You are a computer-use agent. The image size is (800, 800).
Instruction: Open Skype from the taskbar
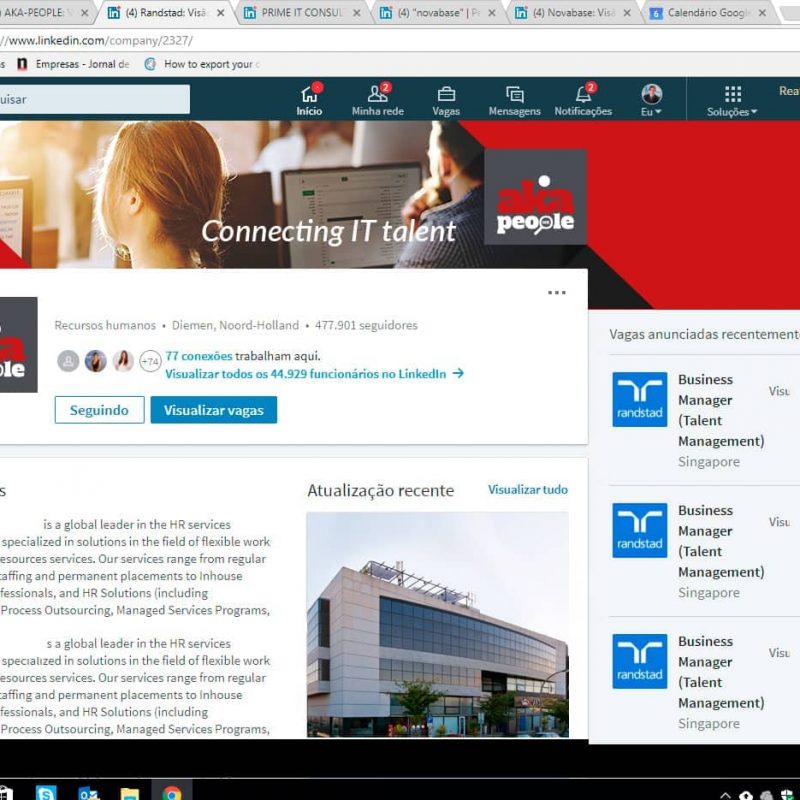(x=46, y=793)
